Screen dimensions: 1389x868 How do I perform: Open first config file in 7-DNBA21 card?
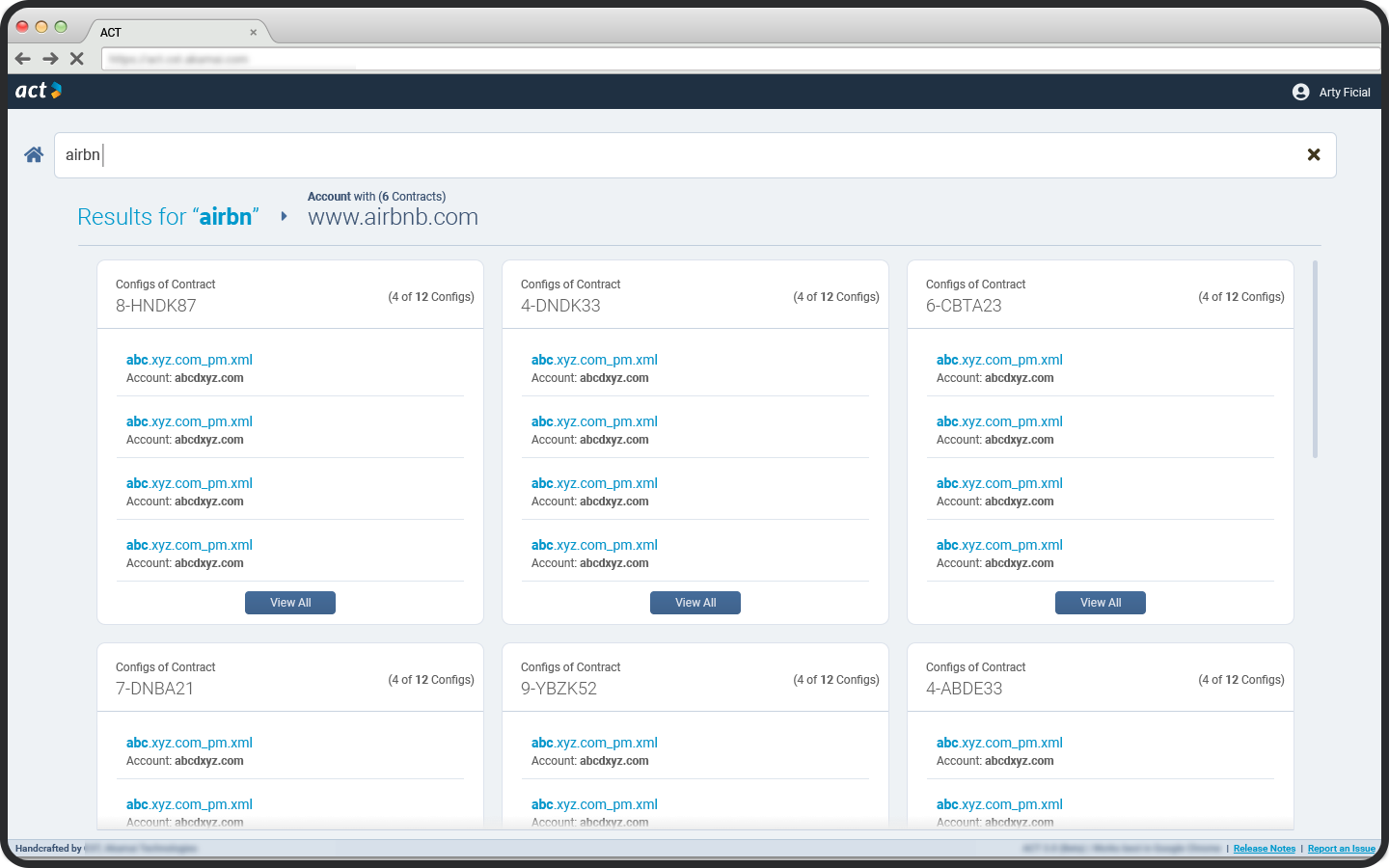tap(189, 743)
